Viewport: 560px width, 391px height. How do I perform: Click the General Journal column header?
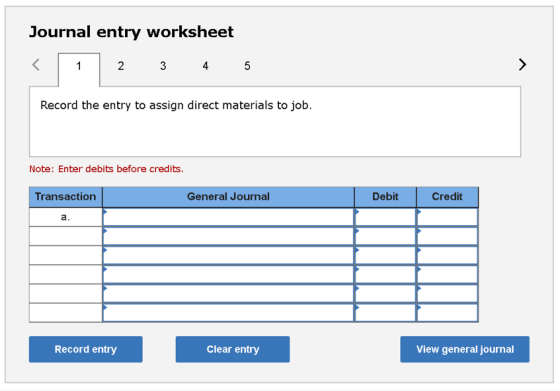228,197
